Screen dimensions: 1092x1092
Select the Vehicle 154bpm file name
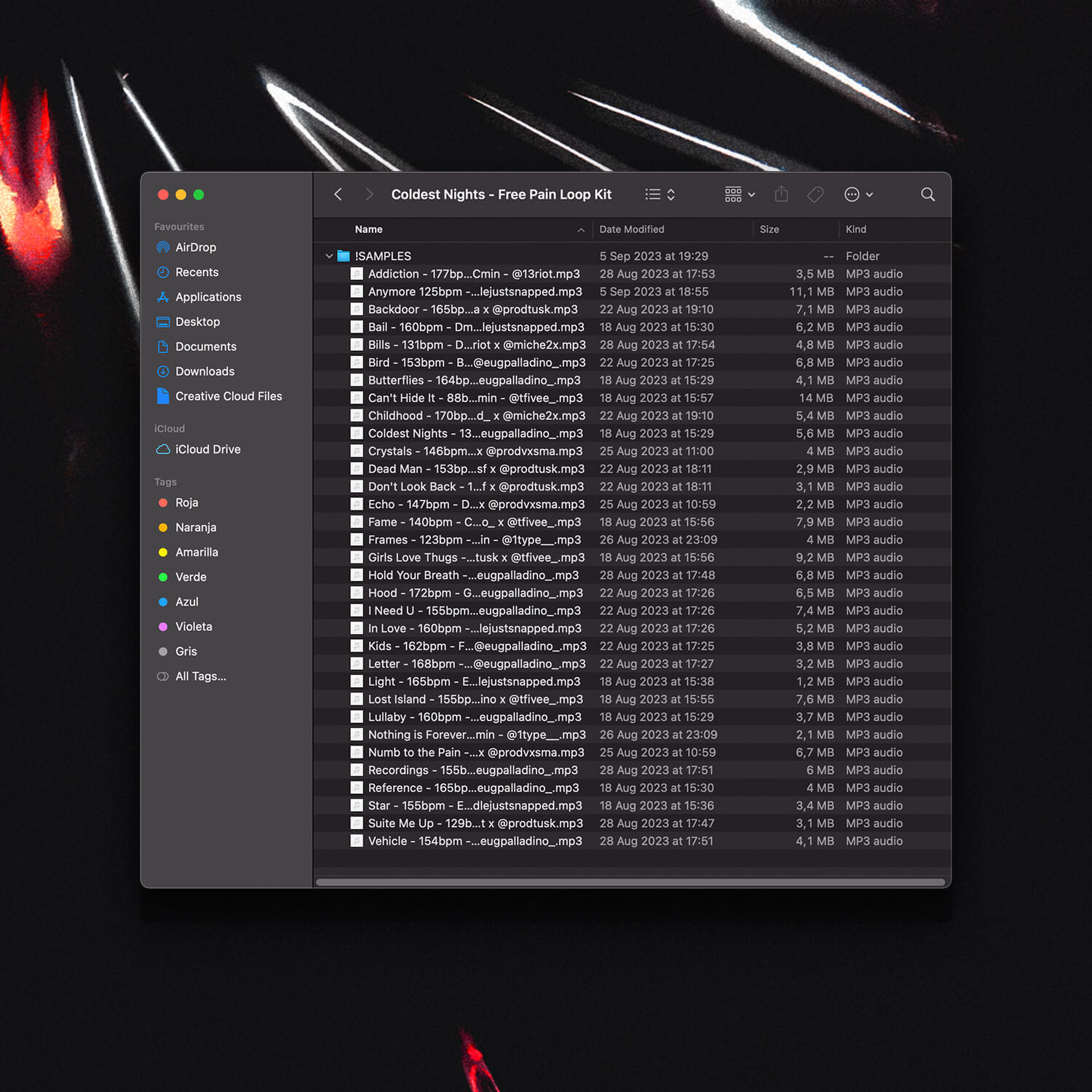coord(475,841)
